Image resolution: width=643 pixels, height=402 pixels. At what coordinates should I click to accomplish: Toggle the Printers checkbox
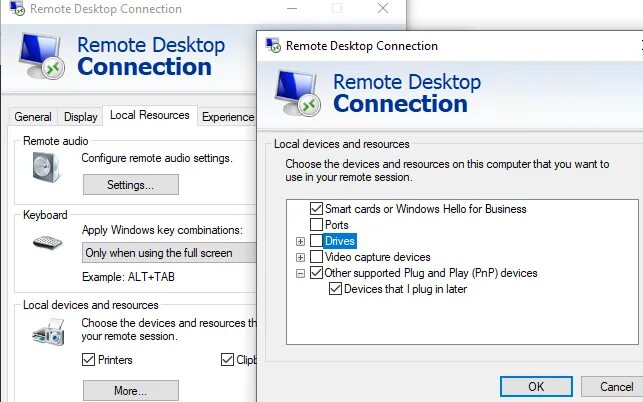pos(88,359)
